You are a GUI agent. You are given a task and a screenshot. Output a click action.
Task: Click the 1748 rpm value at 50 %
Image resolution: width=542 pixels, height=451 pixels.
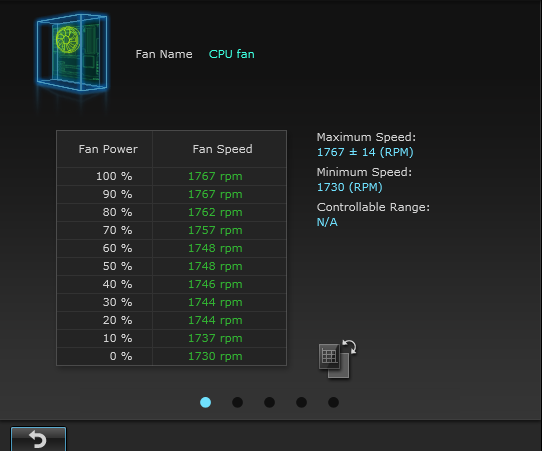click(x=215, y=266)
